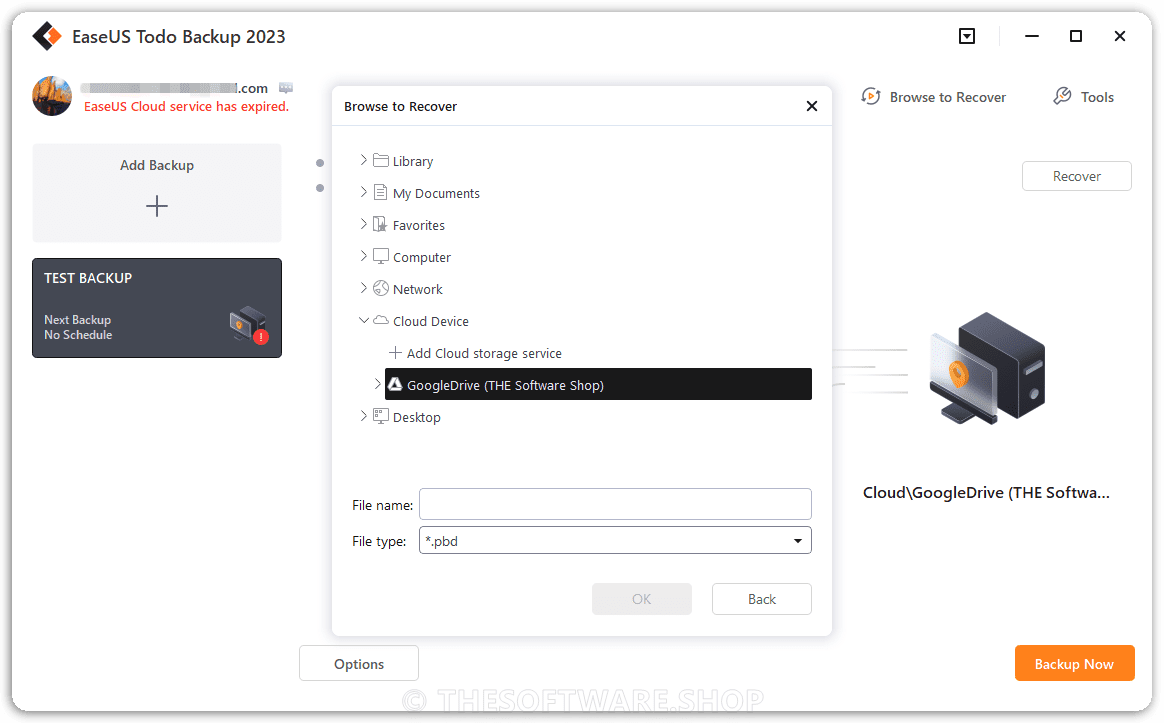Expand the Favorites tree node
Viewport: 1164px width, 723px height.
363,223
